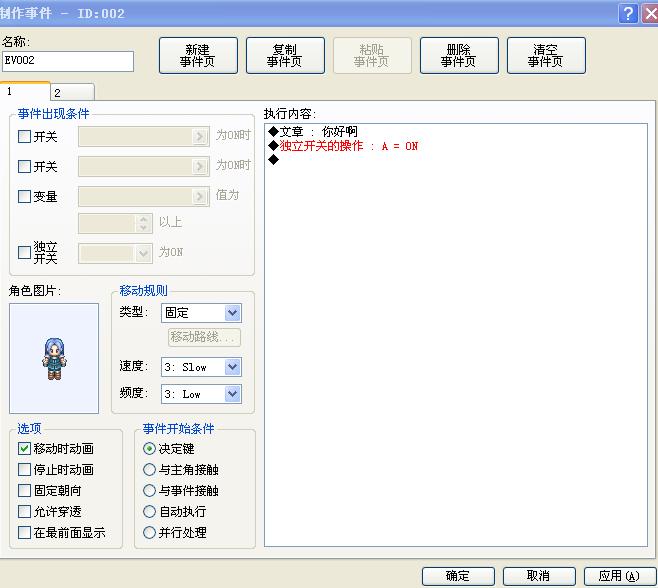Click the 应用(A) button
Viewport: 658px width, 588px height.
coord(620,576)
